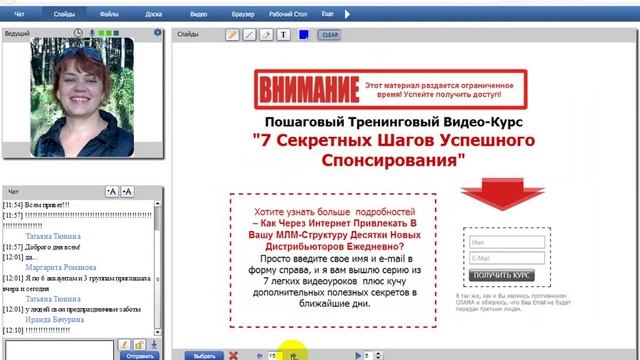
Task: Adjust the autoplay interval stepper
Action: (378, 356)
